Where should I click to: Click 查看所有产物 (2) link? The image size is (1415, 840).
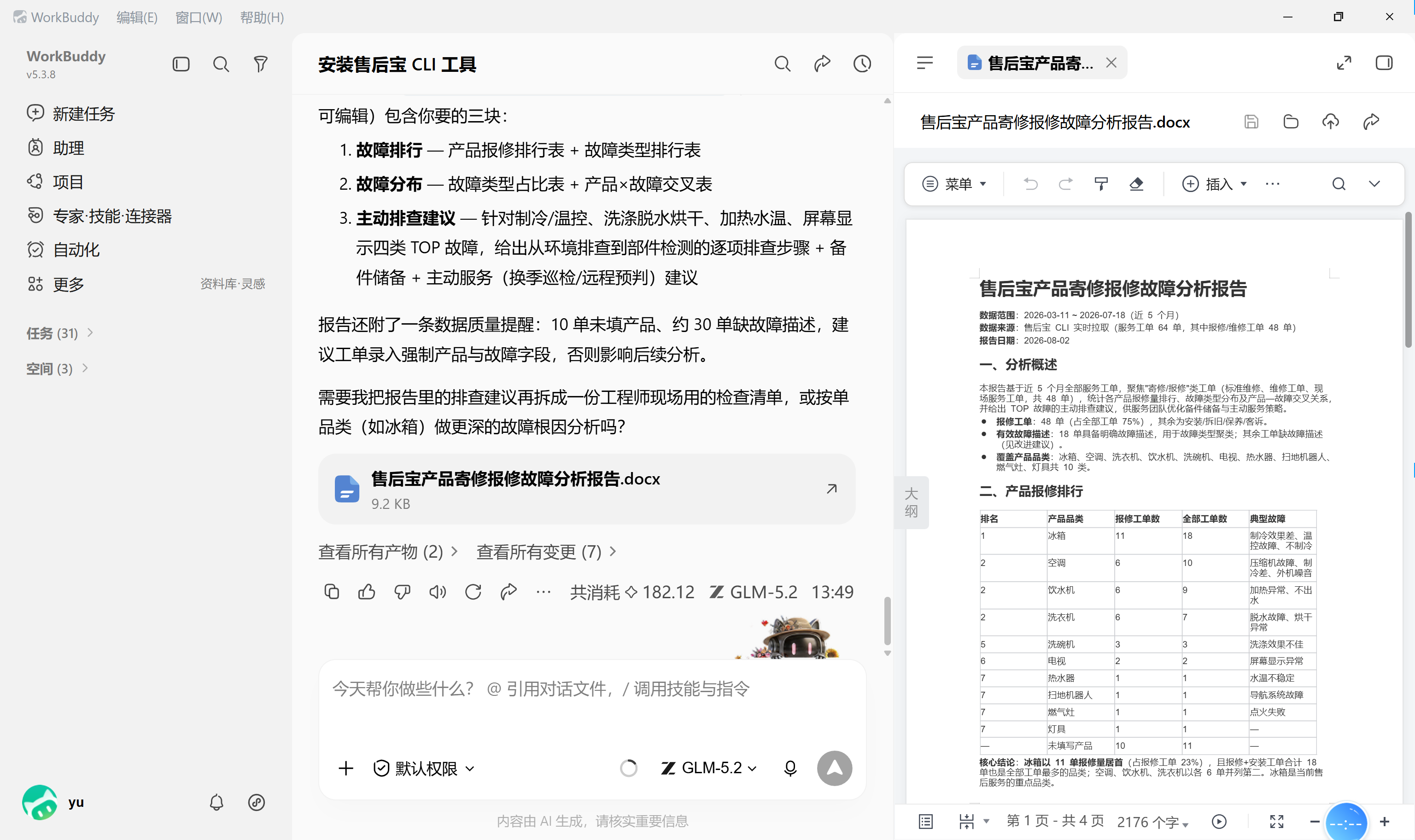[388, 552]
